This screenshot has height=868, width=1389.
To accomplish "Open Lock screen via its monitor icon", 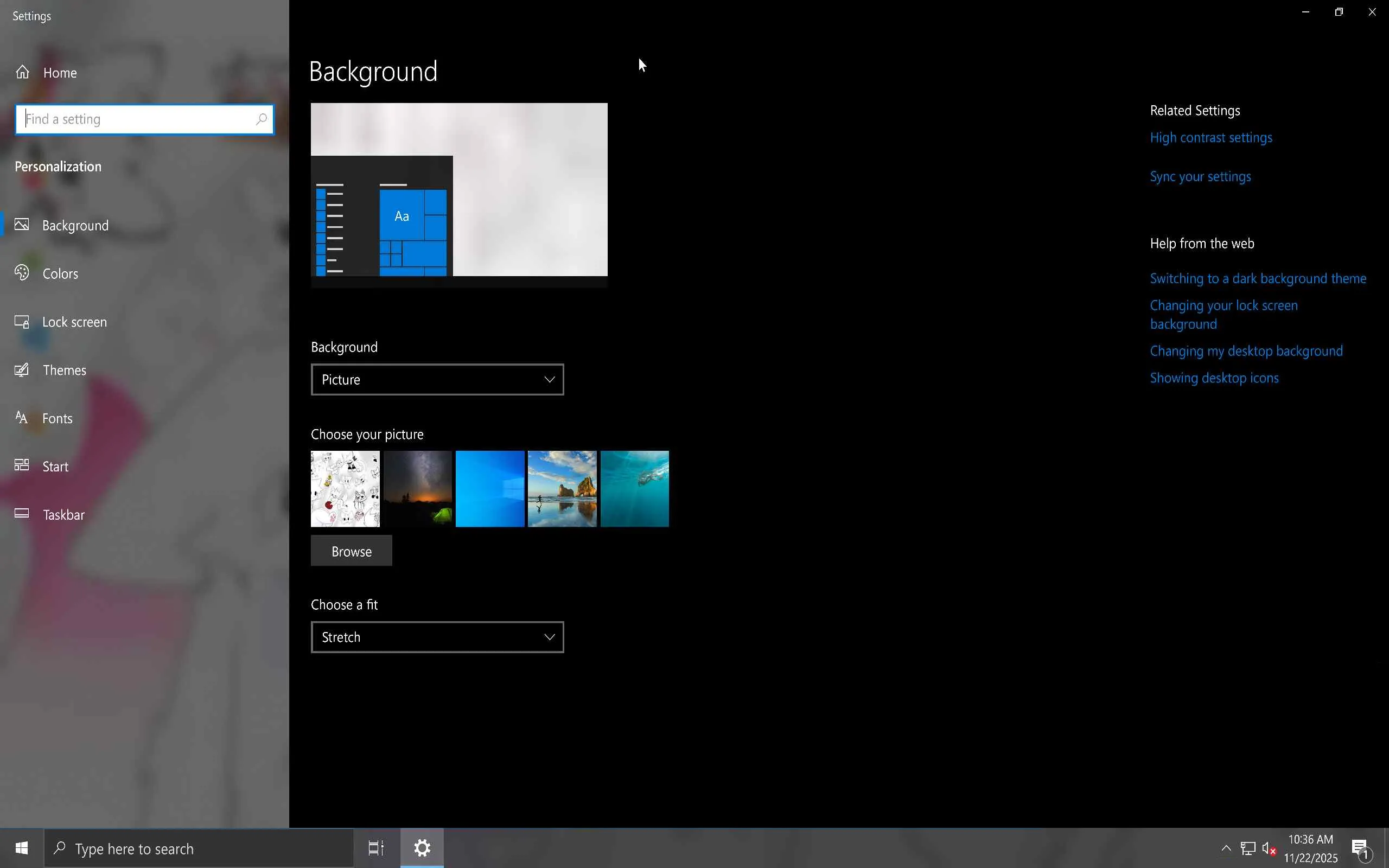I will (22, 322).
